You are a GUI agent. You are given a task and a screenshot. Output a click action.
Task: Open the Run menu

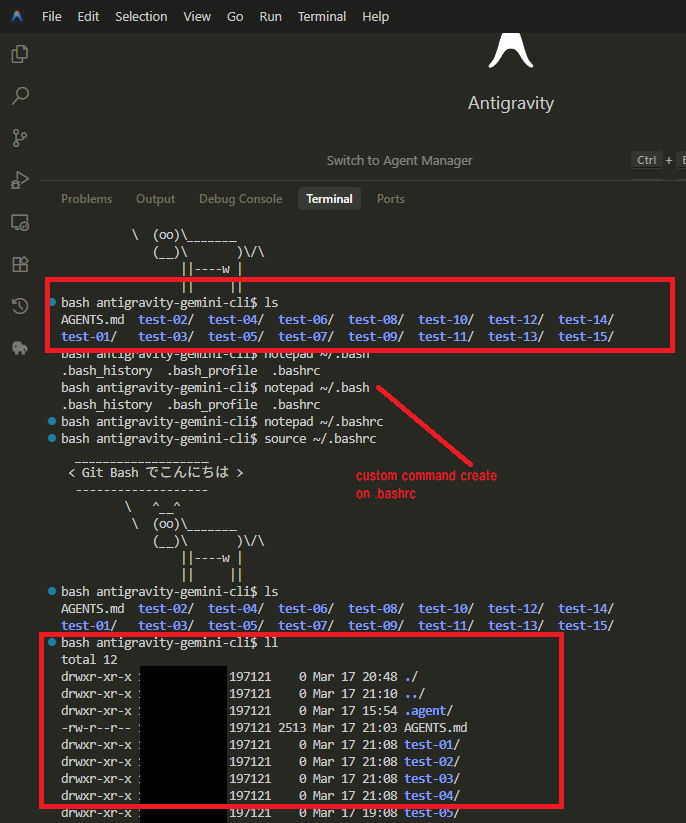(x=270, y=17)
